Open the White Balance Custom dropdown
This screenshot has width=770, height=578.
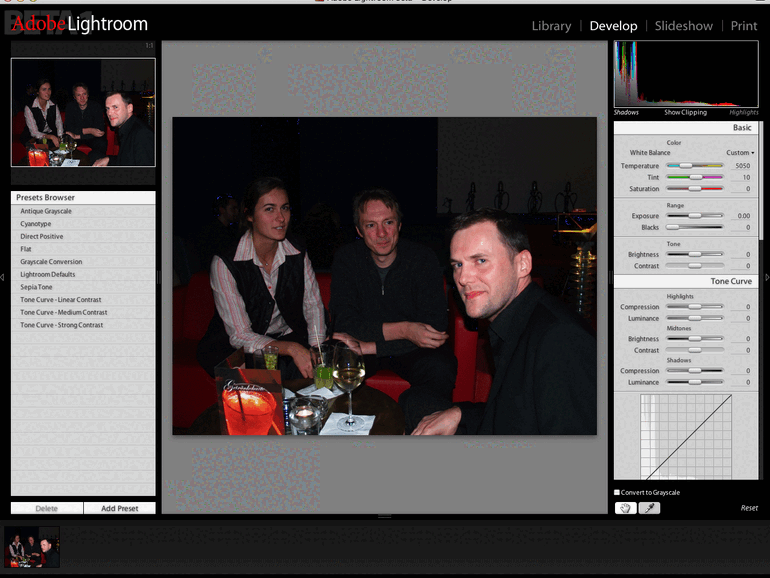click(x=740, y=153)
